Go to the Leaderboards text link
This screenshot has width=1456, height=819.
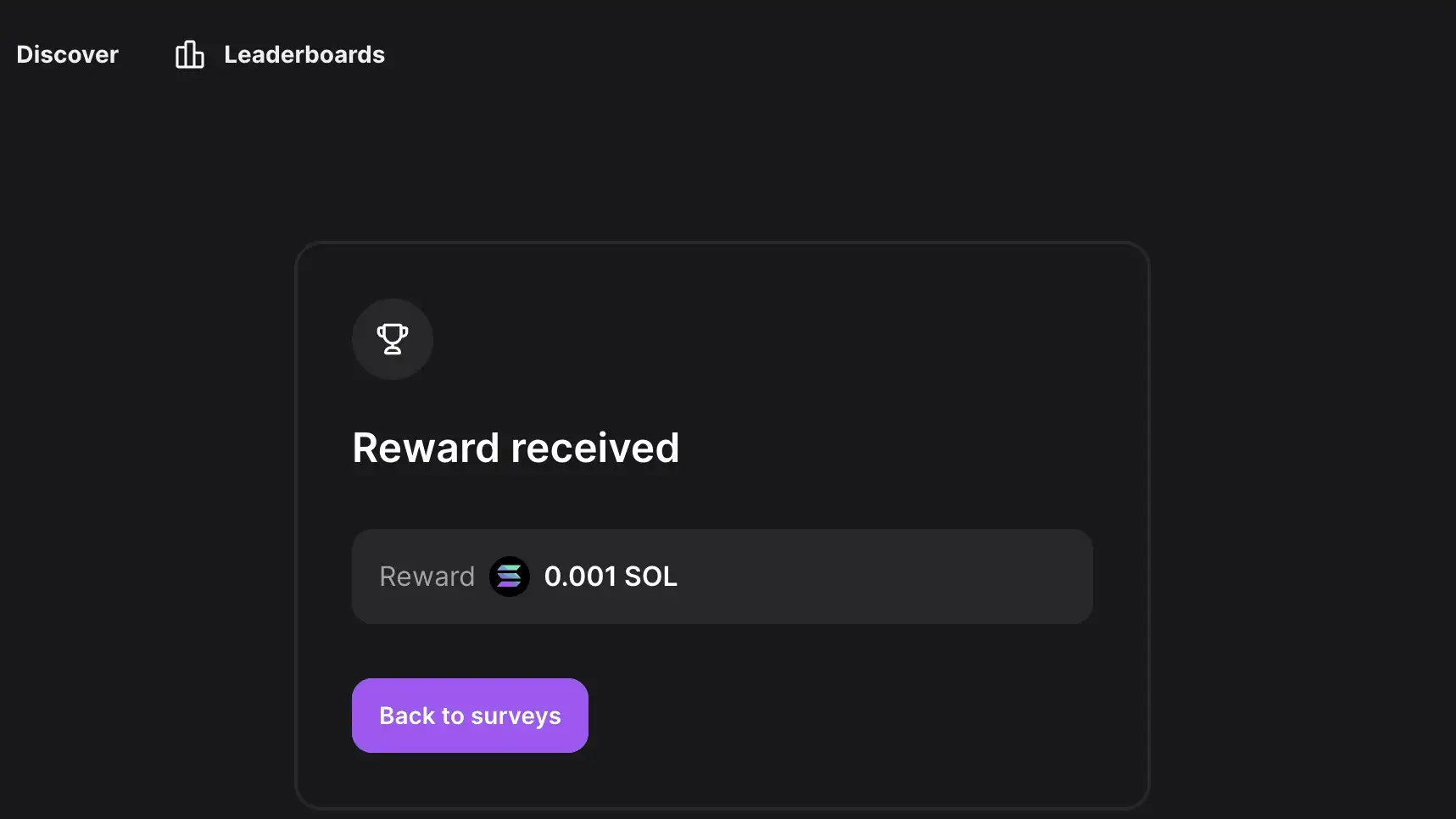click(x=304, y=54)
